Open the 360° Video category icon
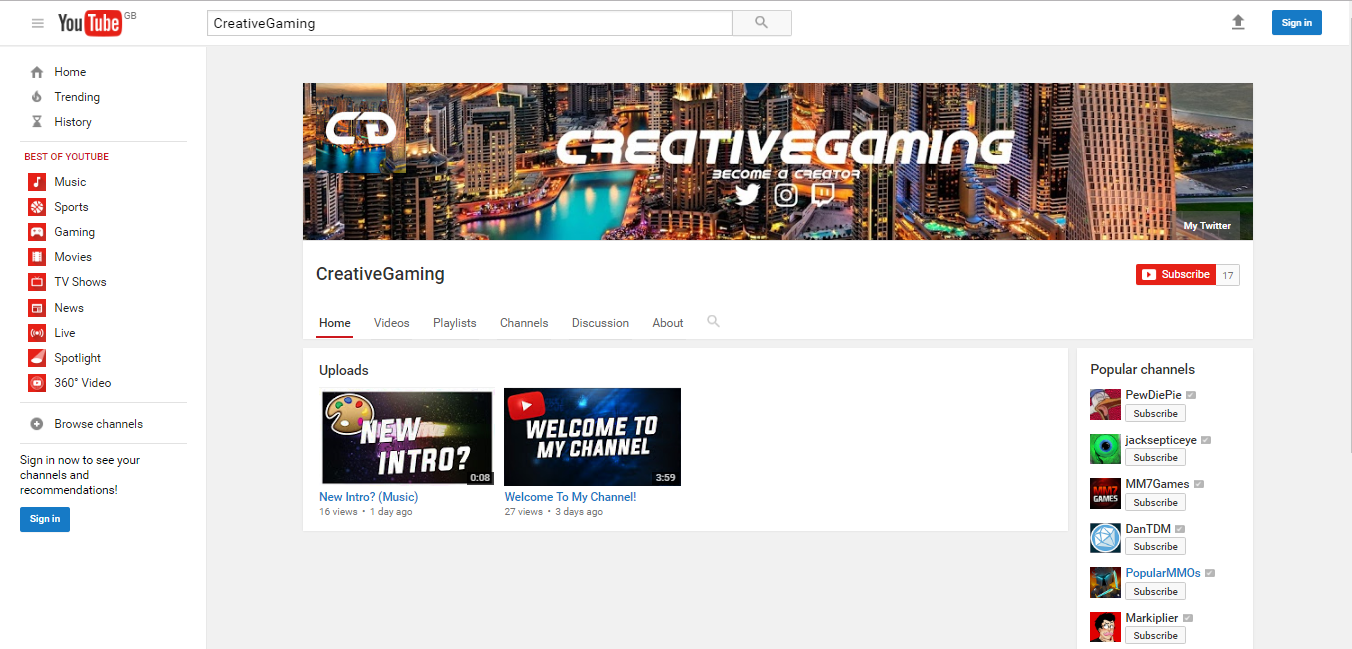Screen dimensions: 1352x649 coord(37,383)
